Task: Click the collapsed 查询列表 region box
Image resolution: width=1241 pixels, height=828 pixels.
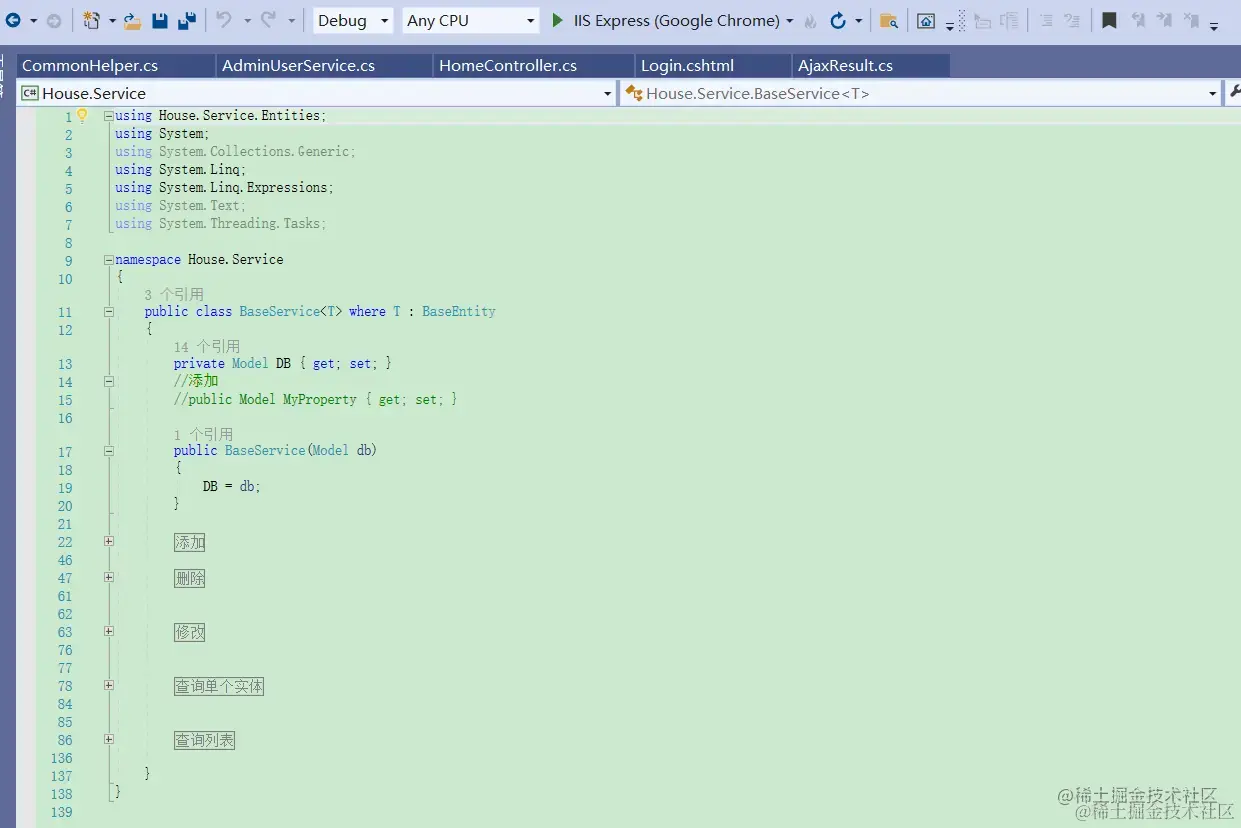Action: 204,740
